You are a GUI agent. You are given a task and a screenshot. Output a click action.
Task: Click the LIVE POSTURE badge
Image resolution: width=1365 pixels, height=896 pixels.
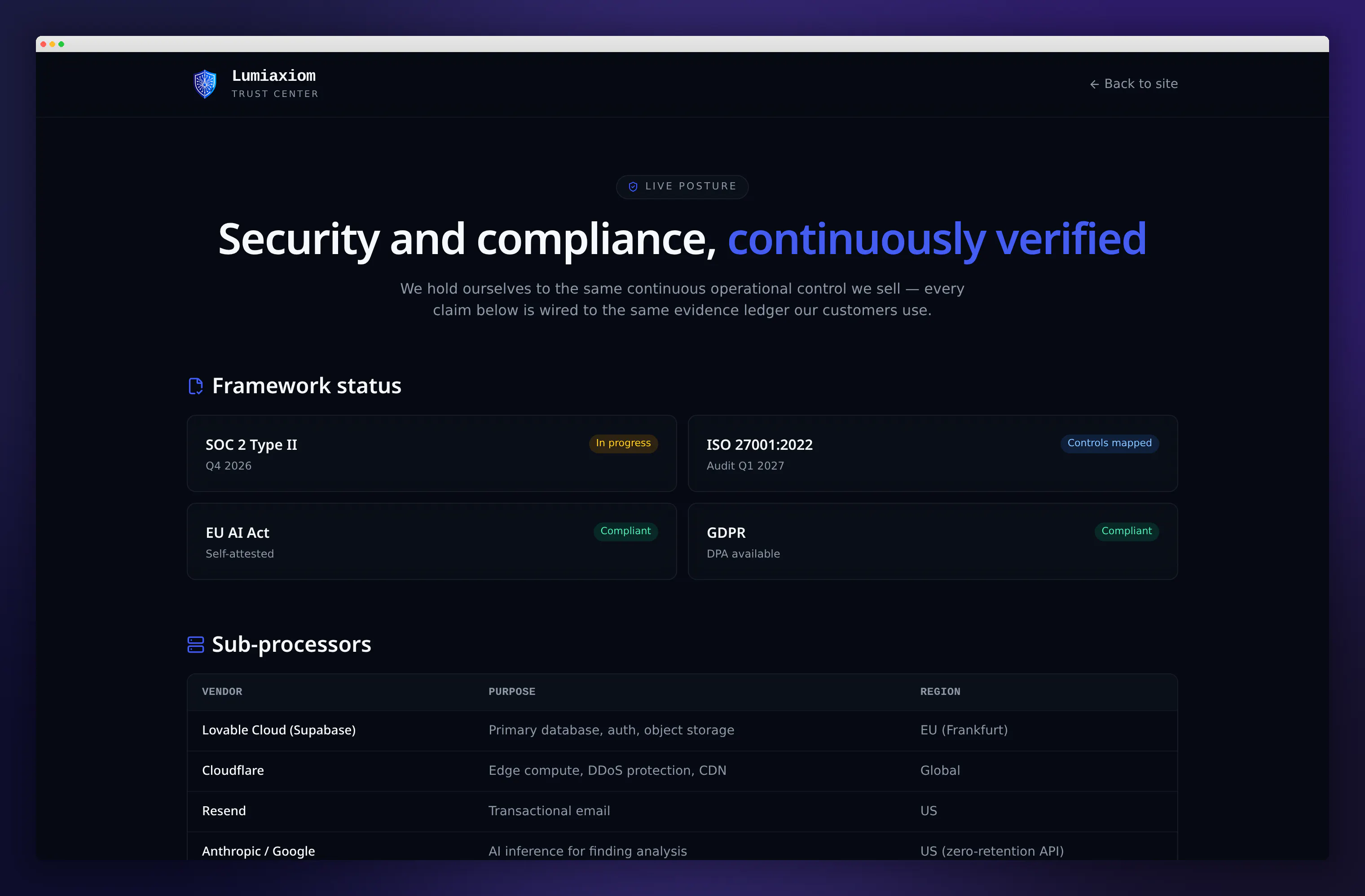coord(682,187)
